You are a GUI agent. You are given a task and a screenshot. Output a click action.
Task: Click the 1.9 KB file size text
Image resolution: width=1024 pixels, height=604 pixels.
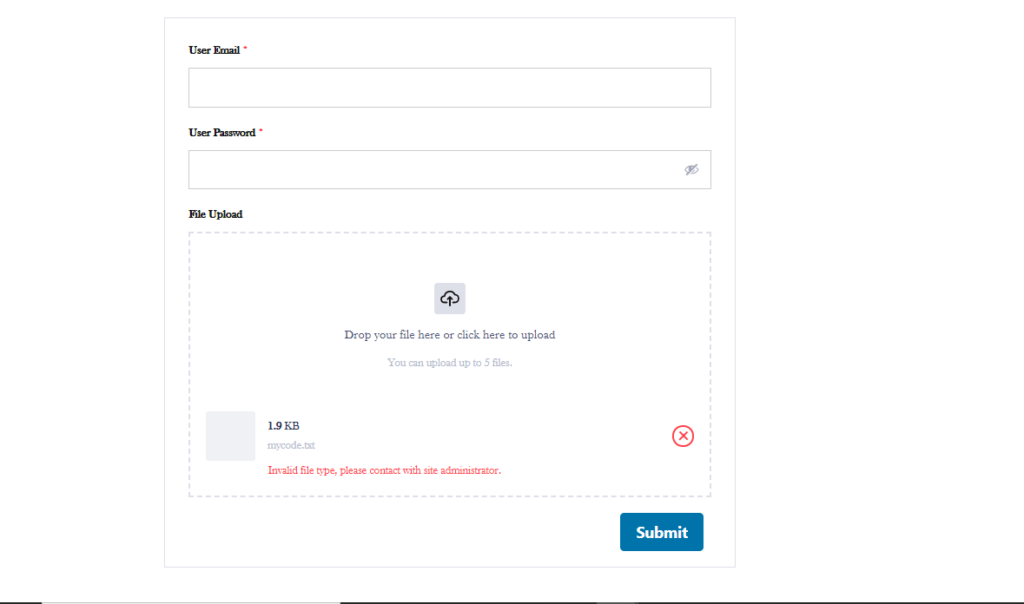283,426
